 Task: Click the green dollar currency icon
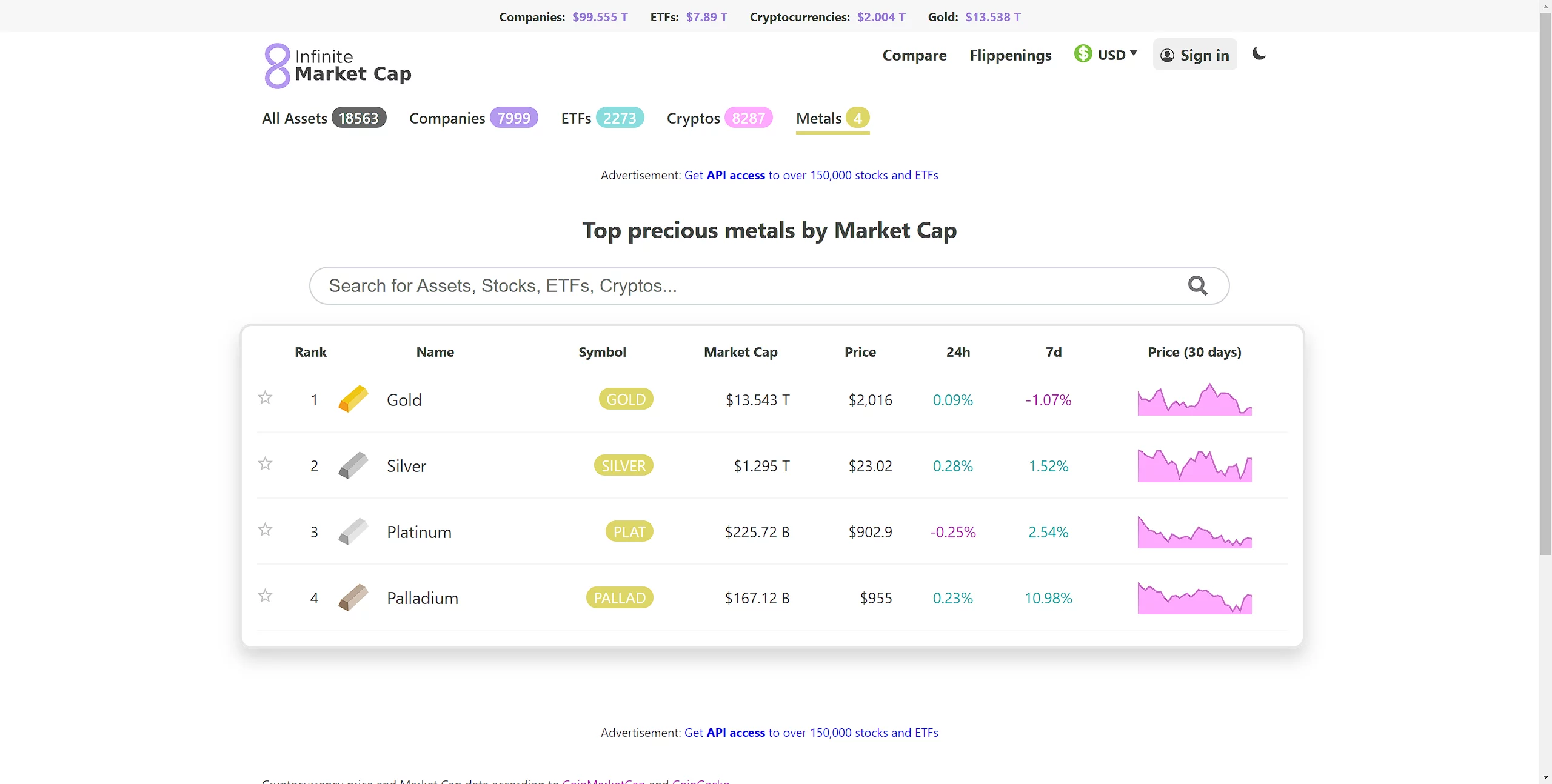[x=1083, y=54]
